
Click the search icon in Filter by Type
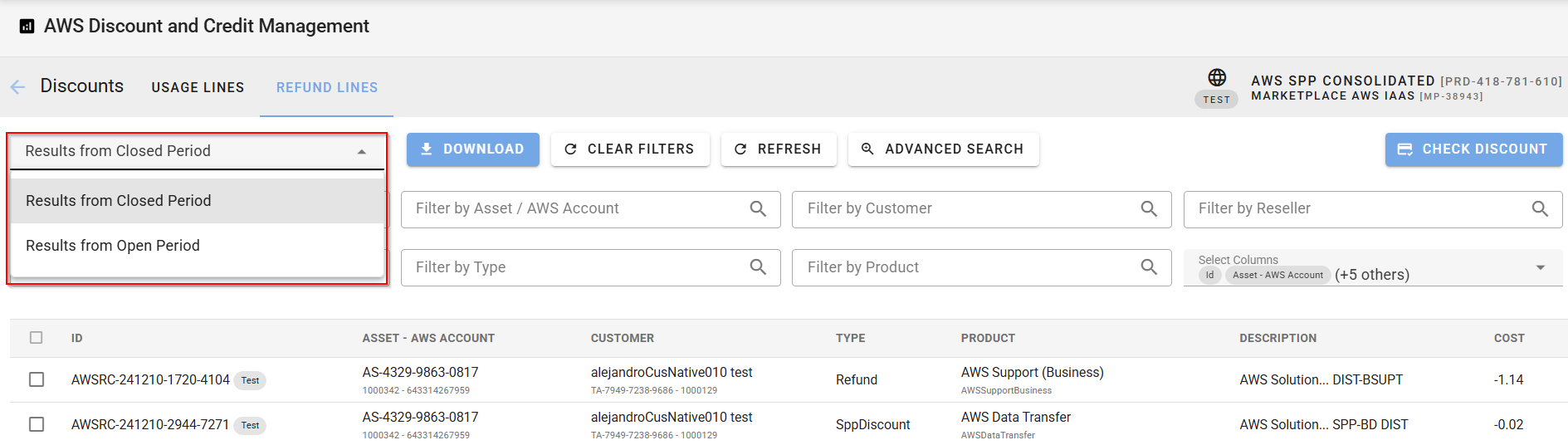tap(758, 267)
